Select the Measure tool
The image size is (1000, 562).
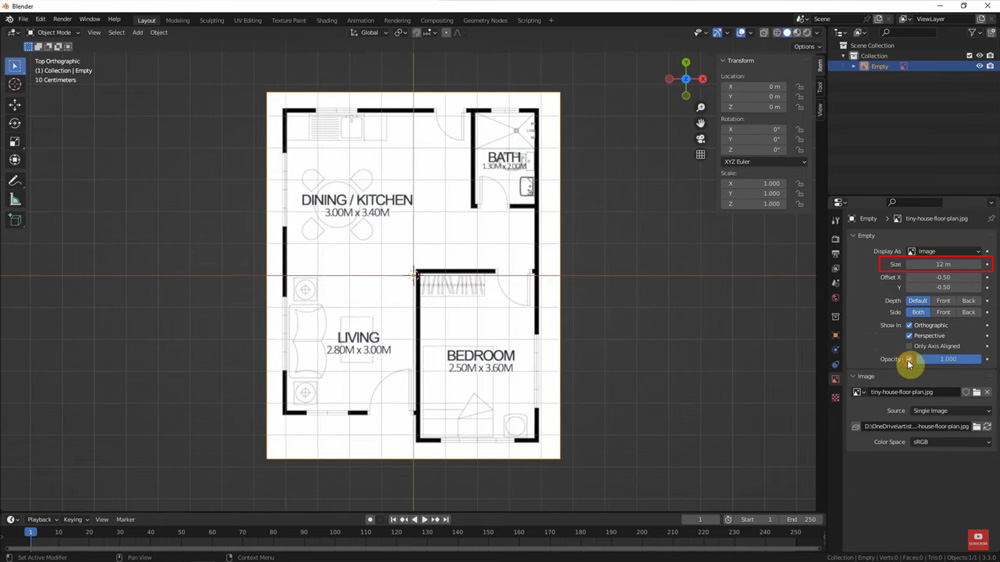point(15,200)
